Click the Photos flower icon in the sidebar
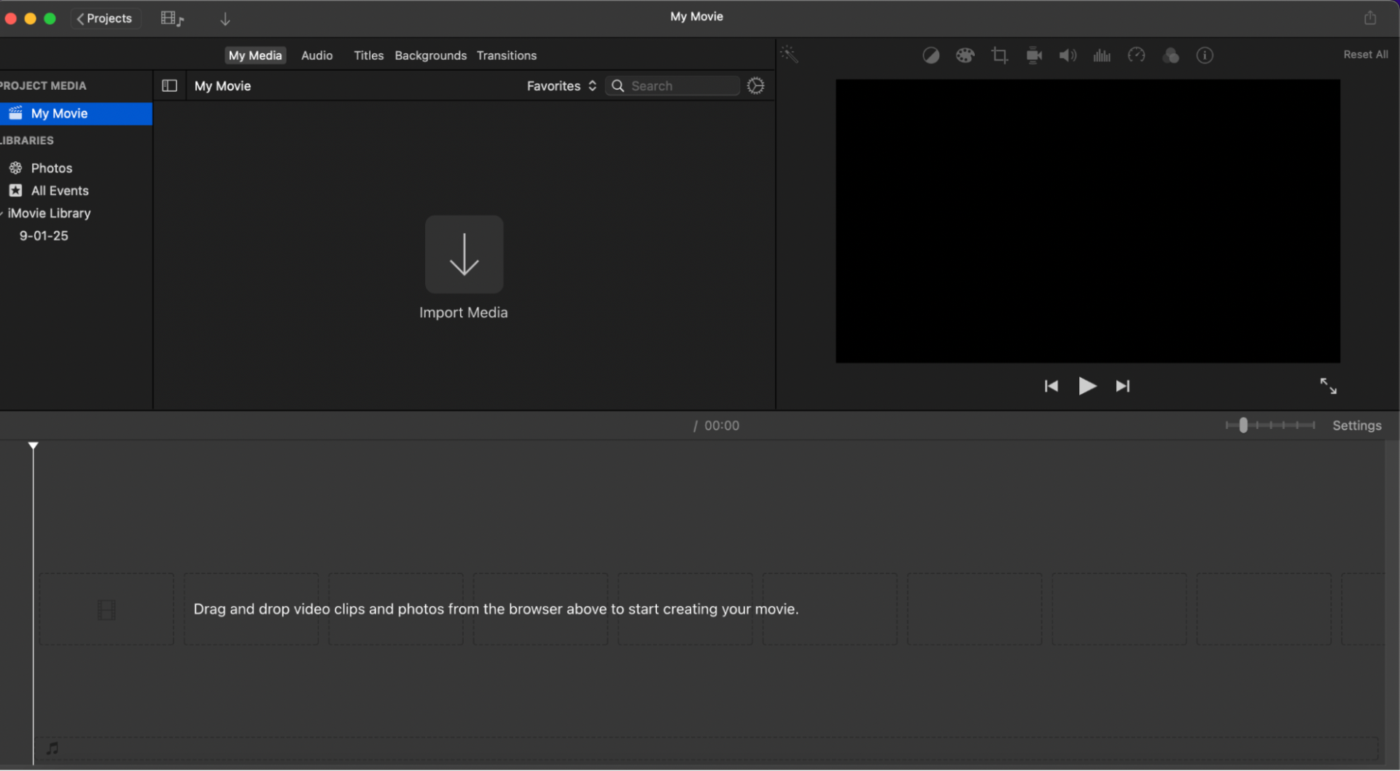Screen dimensions: 1400x771 [16, 168]
